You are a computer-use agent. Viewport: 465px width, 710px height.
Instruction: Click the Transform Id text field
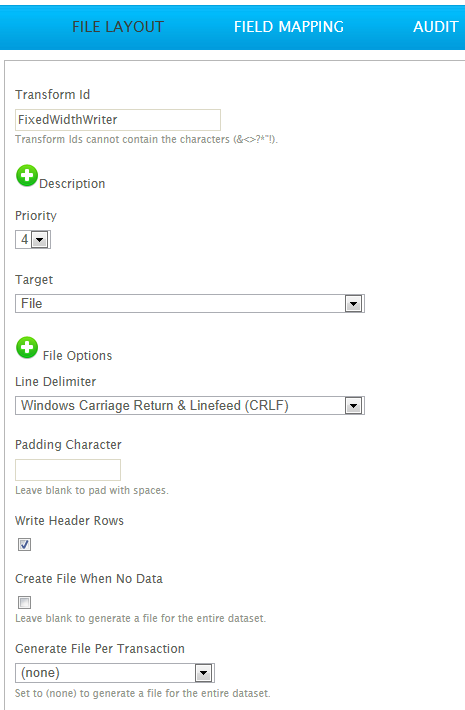[x=118, y=120]
